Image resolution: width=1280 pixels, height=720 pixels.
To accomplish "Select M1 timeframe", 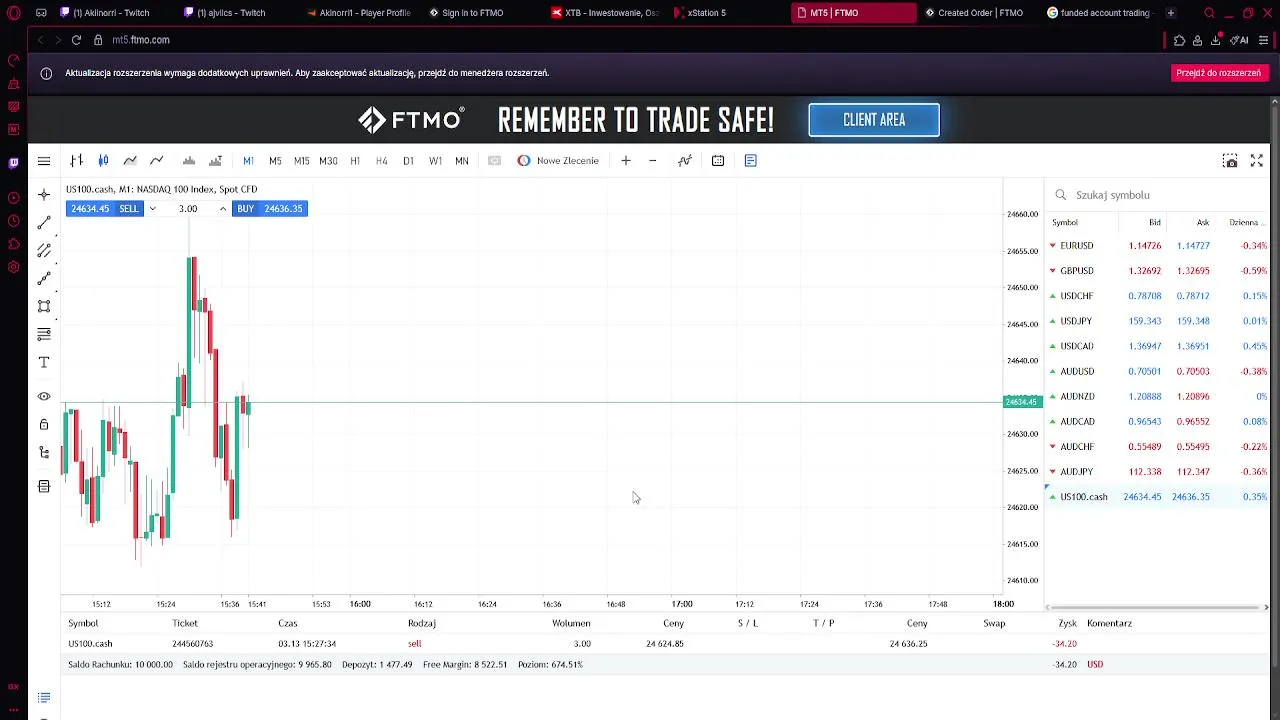I will 248,161.
